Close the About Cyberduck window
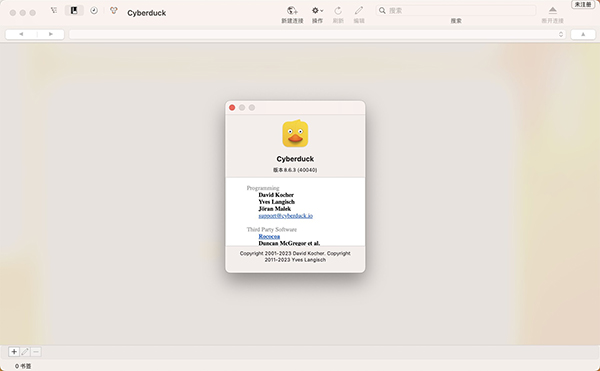The width and height of the screenshot is (600, 371). pos(232,107)
